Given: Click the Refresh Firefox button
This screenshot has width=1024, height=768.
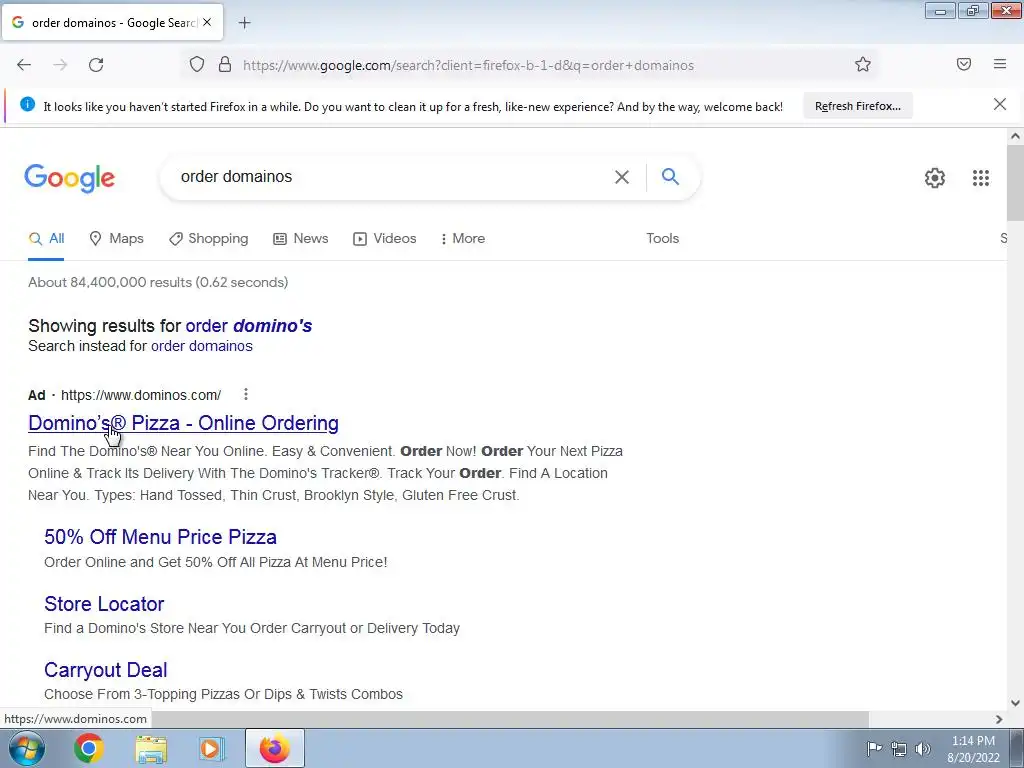Looking at the screenshot, I should pyautogui.click(x=857, y=106).
